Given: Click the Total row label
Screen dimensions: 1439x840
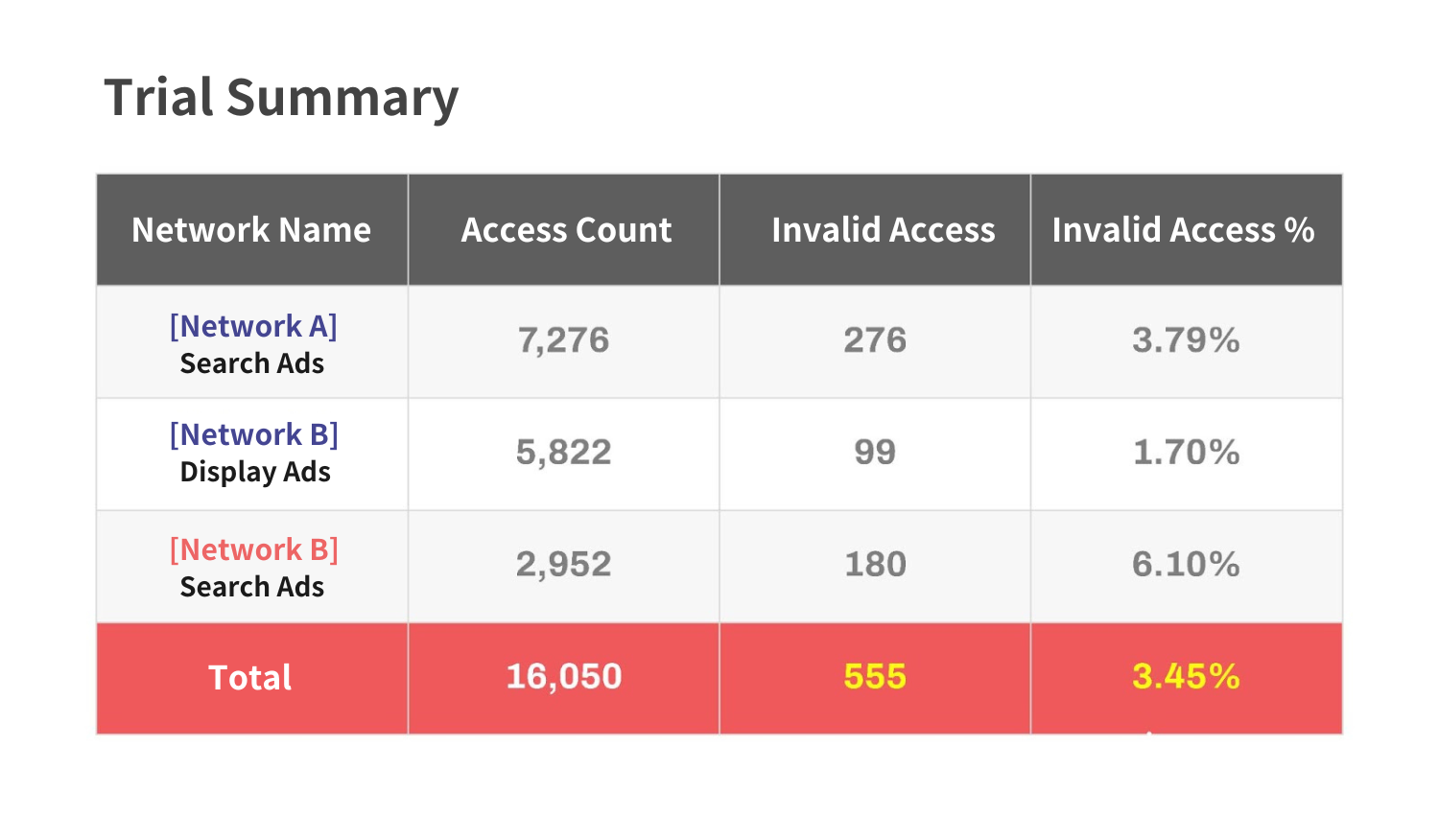Looking at the screenshot, I should point(250,678).
